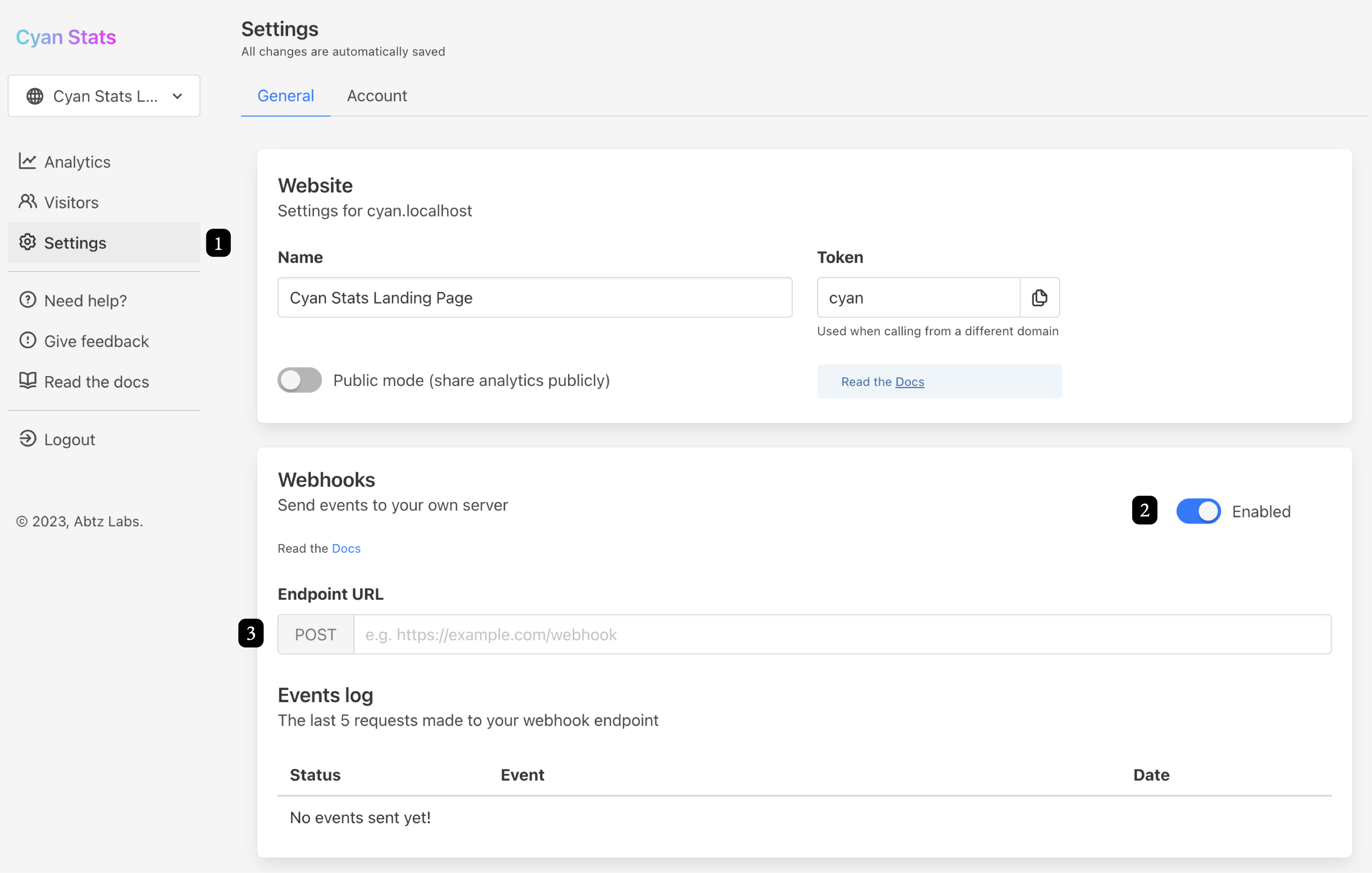Screen dimensions: 1372x873
Task: Click the Settings gear icon
Action: pyautogui.click(x=28, y=242)
